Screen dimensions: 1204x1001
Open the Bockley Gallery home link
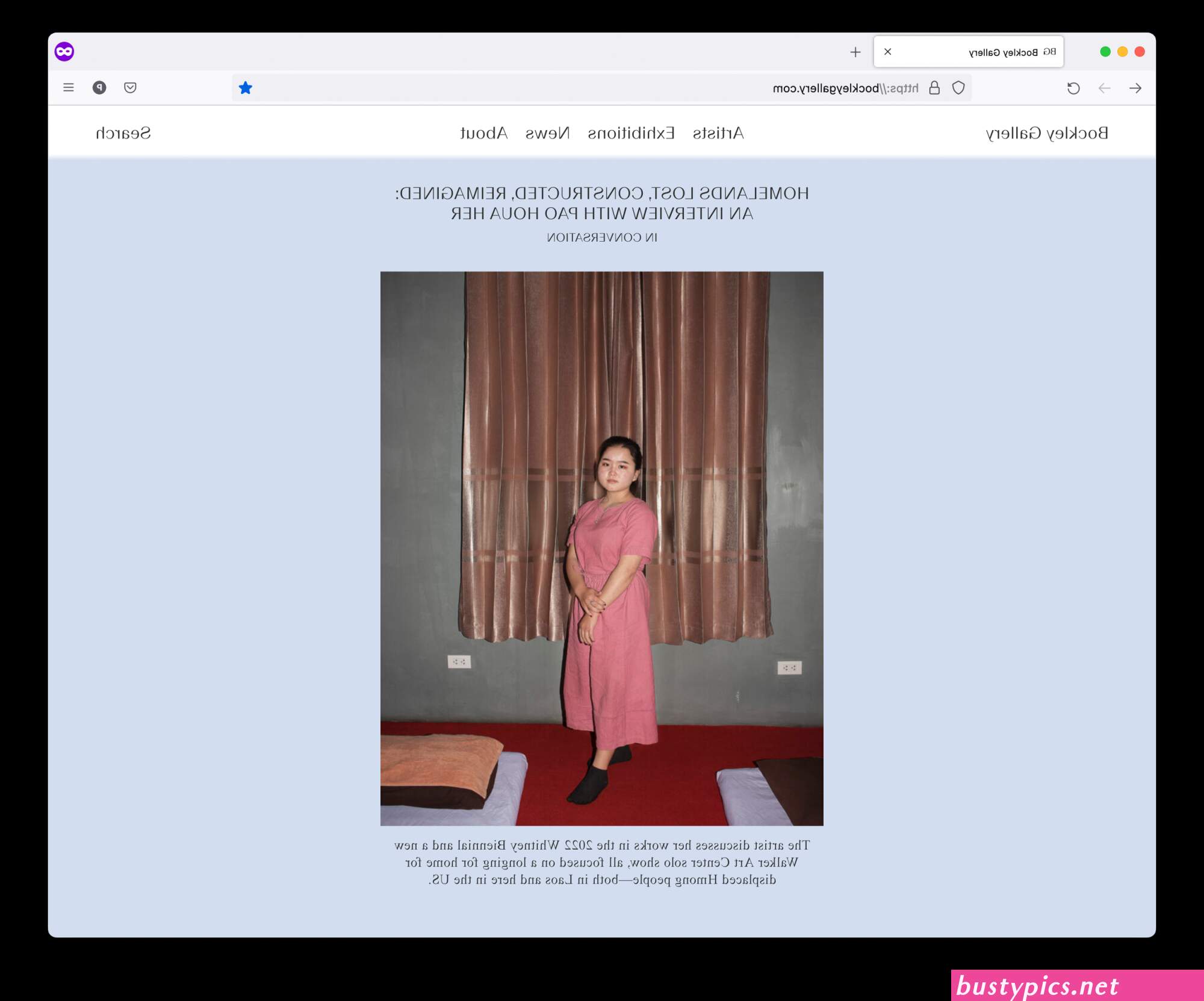click(x=1047, y=133)
